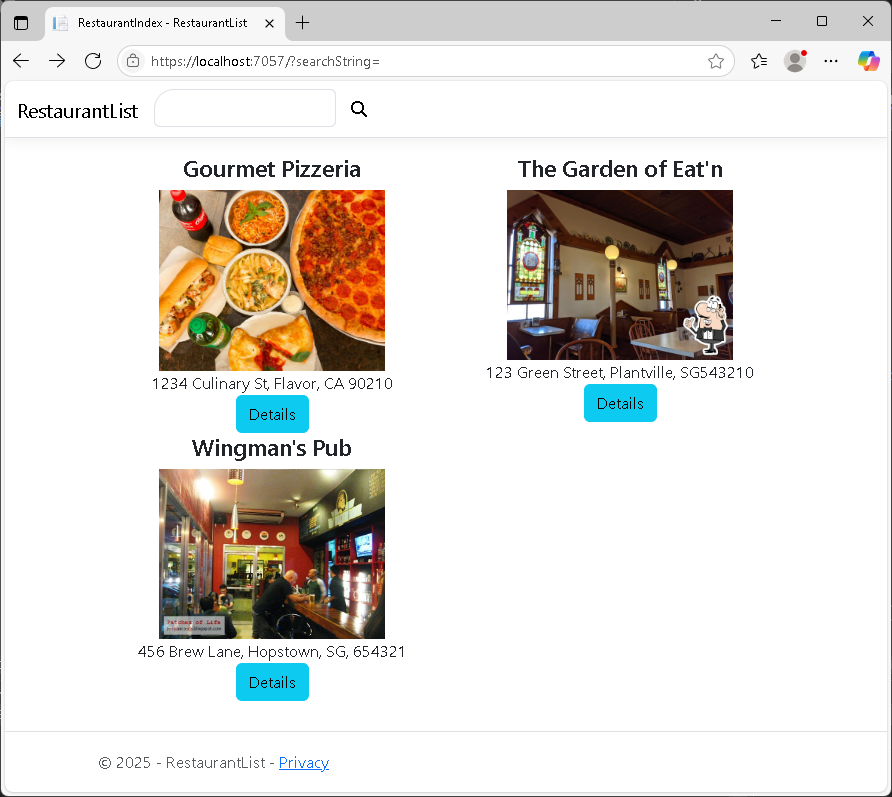Viewport: 892px width, 797px height.
Task: Select address '1234 Culinary St, Flavor, CA 90210'
Action: 272,383
